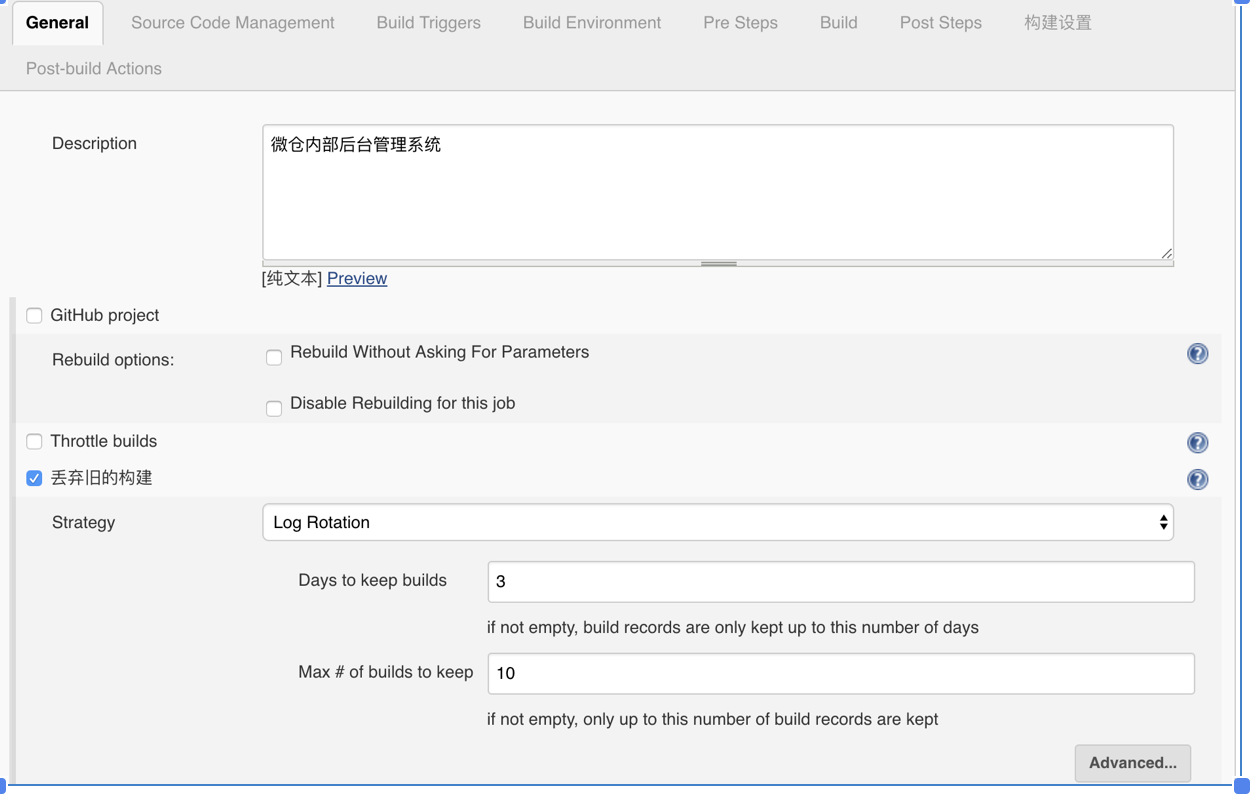Click the 'Days to keep builds' label

click(372, 581)
